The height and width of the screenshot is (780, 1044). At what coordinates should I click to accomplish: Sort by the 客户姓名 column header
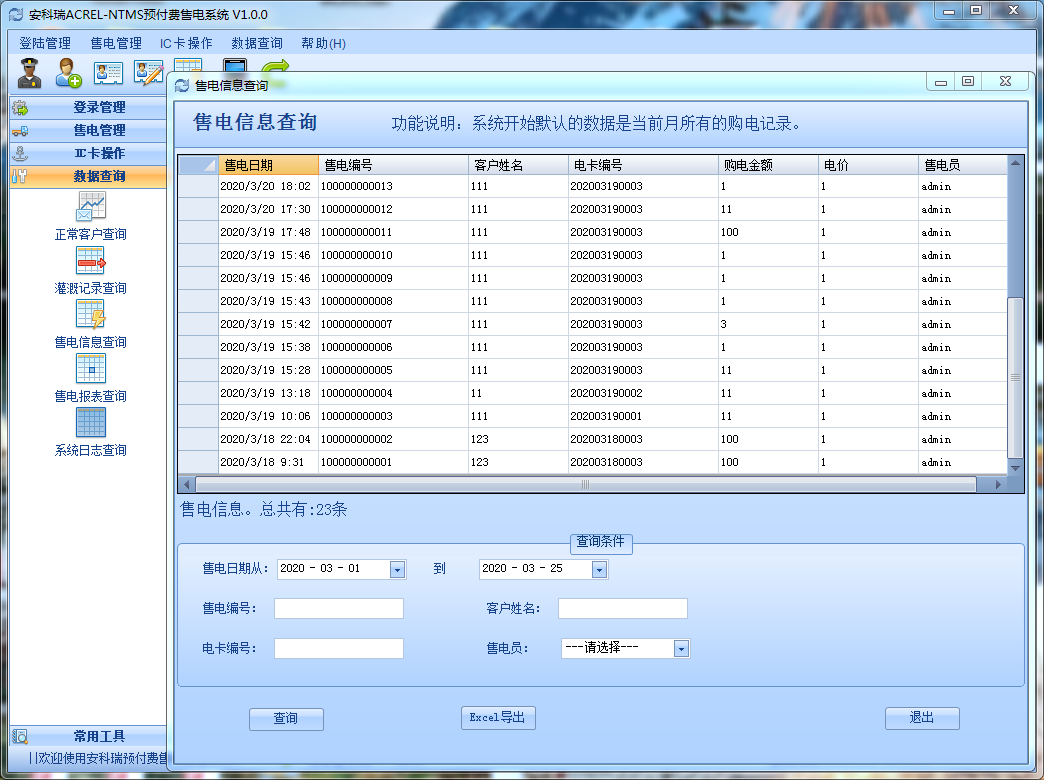click(519, 165)
